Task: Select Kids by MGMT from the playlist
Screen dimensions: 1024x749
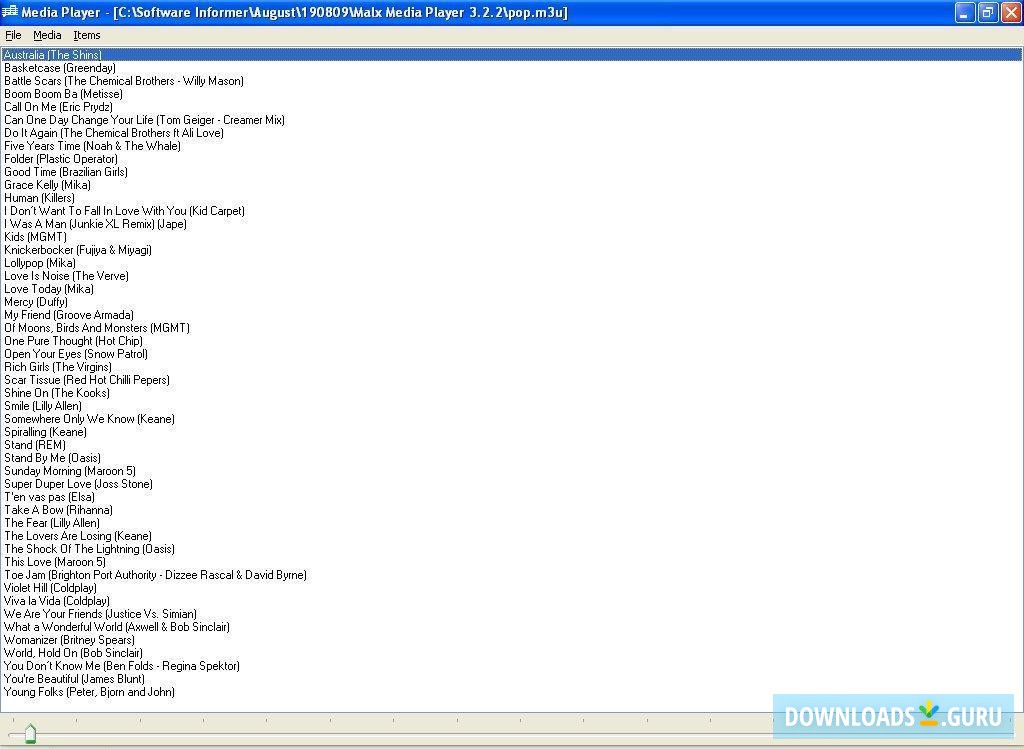Action: pyautogui.click(x=35, y=237)
